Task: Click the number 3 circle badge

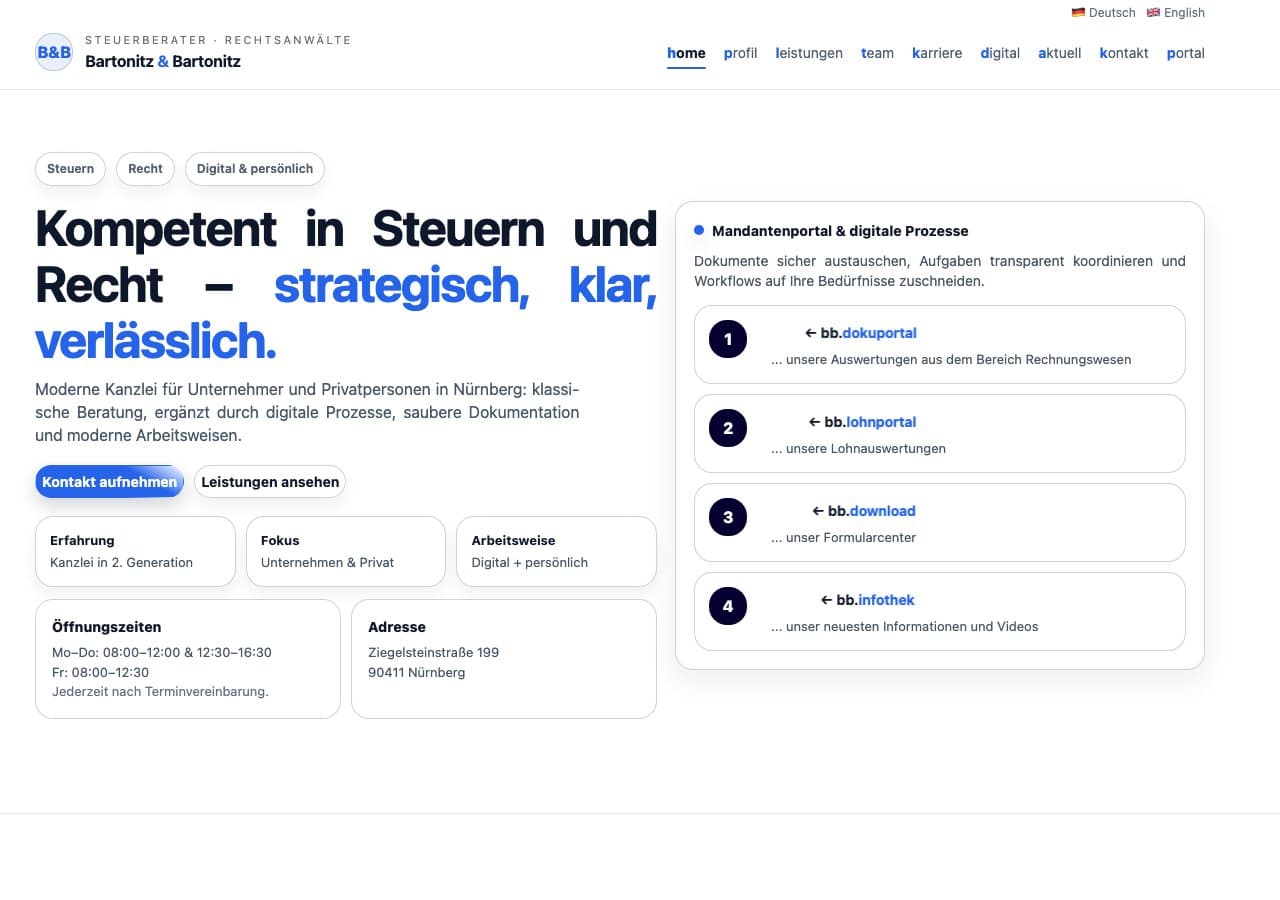Action: pyautogui.click(x=728, y=517)
